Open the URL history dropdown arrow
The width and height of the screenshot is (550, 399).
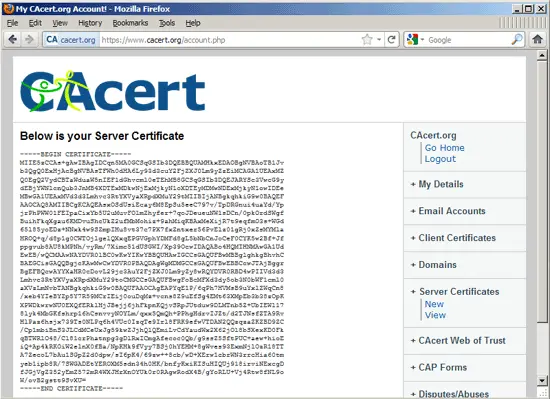coord(379,40)
